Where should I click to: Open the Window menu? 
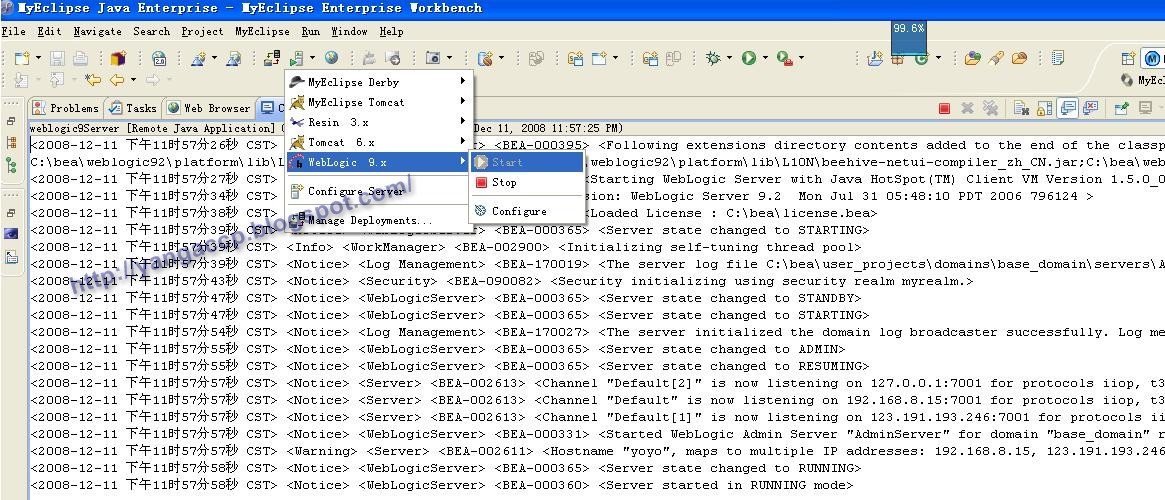[349, 31]
